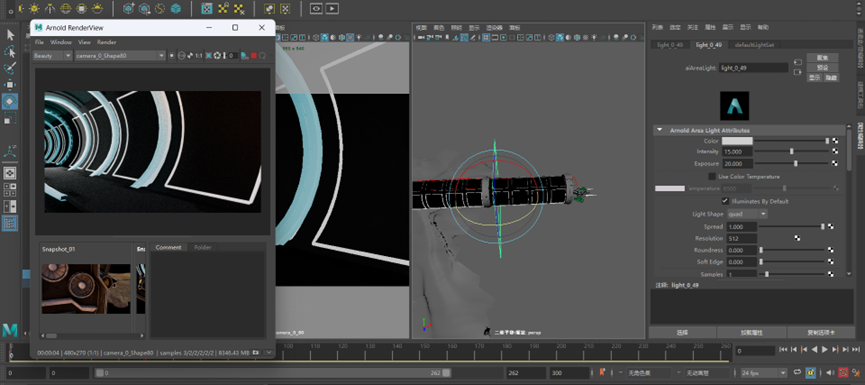
Task: Select the Comment tab in RenderView
Action: [168, 247]
